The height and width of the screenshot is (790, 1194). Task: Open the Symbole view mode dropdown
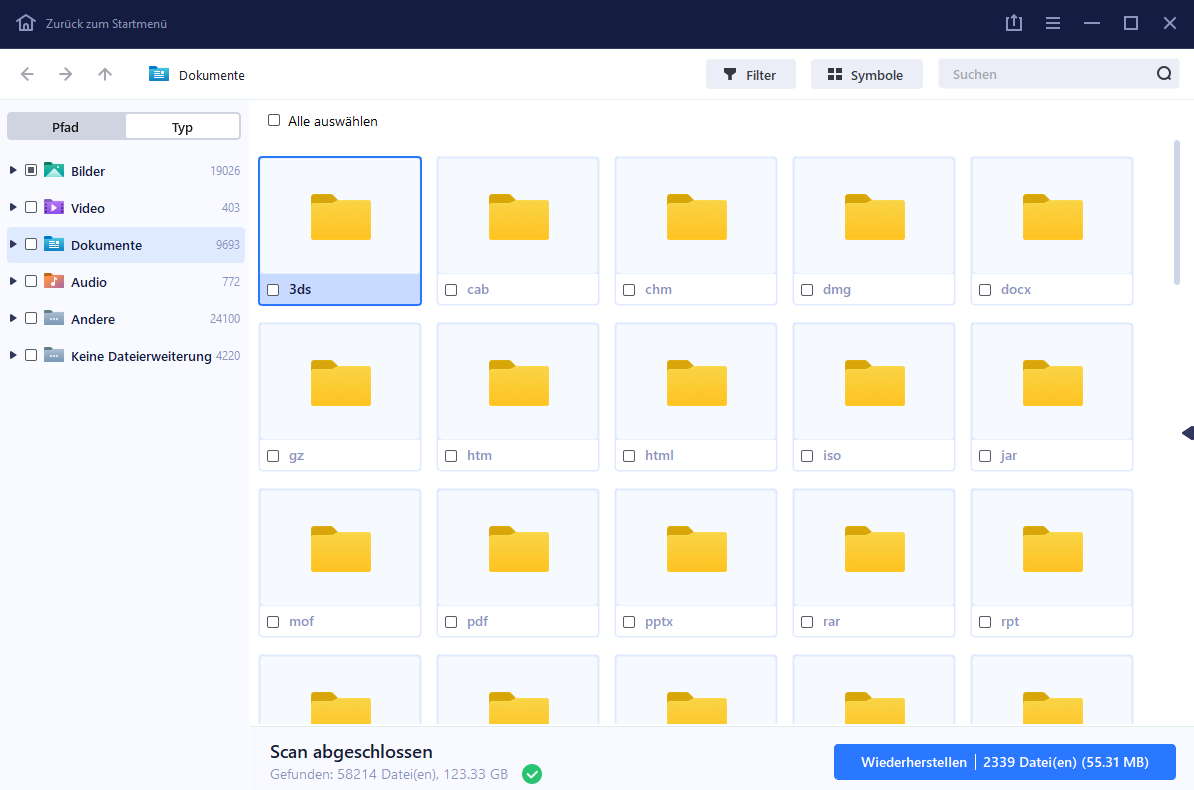tap(867, 74)
